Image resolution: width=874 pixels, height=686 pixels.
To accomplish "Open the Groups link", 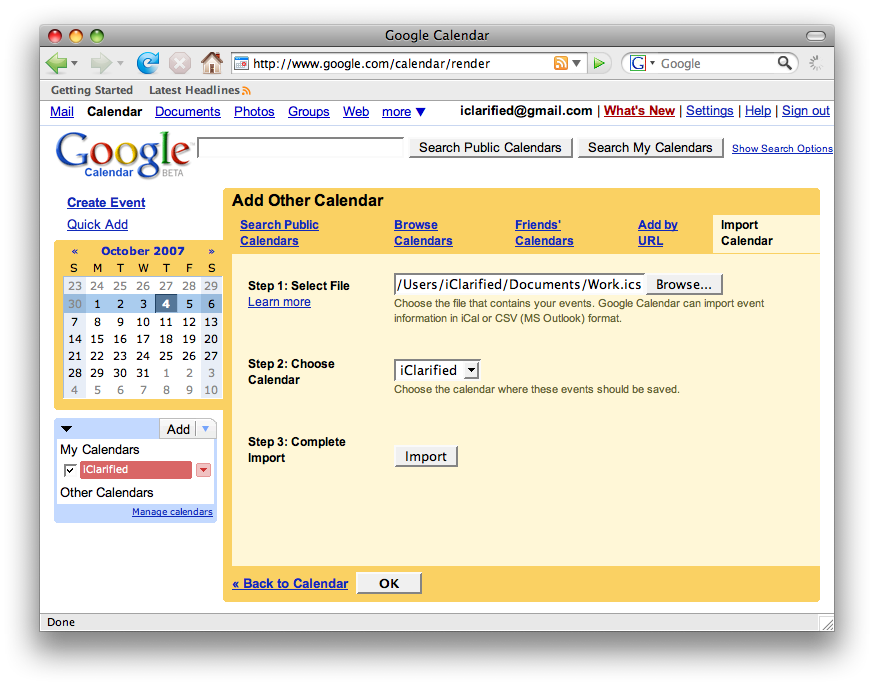I will point(309,112).
